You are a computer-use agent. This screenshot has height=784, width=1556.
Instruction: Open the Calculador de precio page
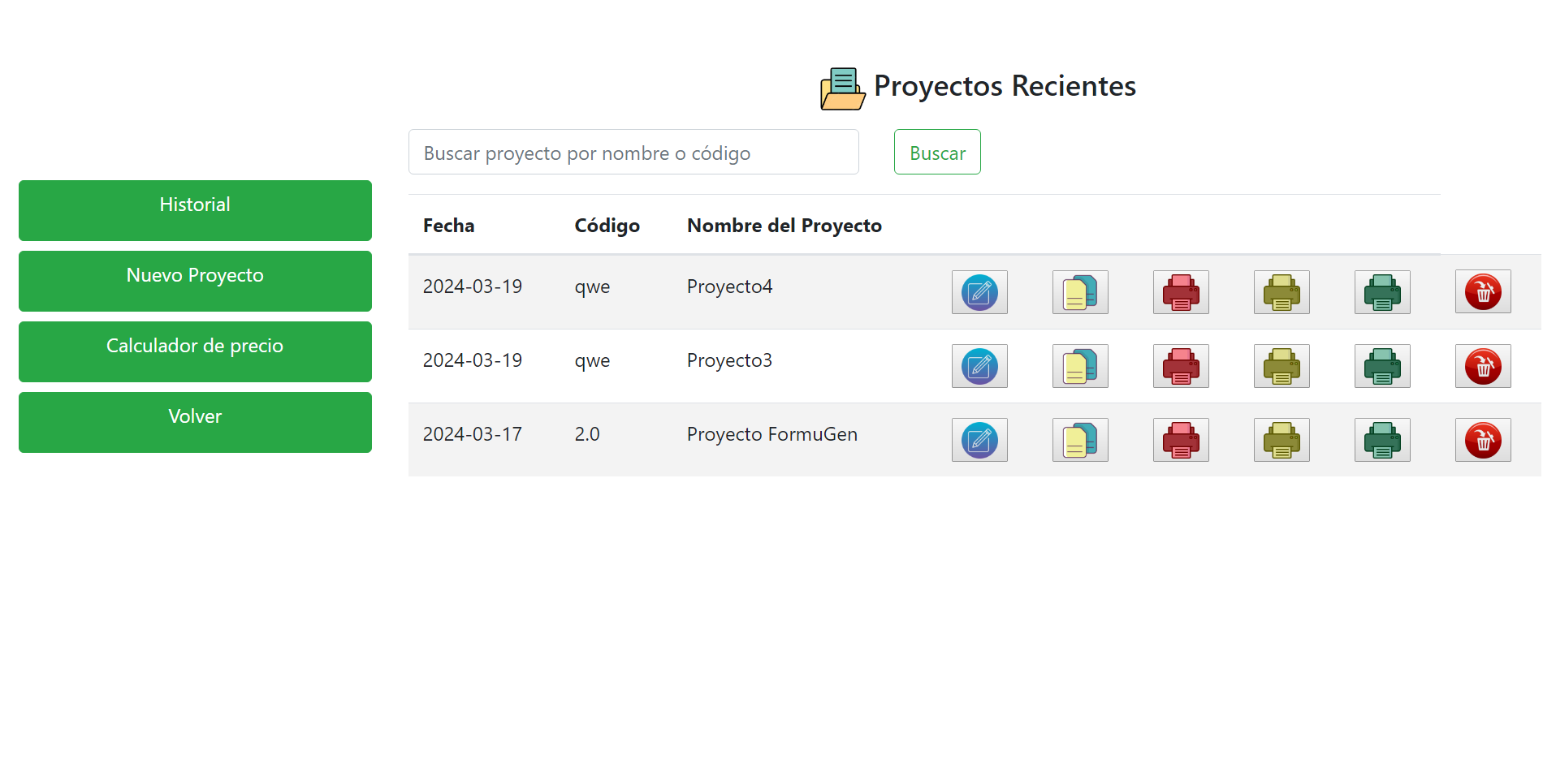pyautogui.click(x=195, y=351)
